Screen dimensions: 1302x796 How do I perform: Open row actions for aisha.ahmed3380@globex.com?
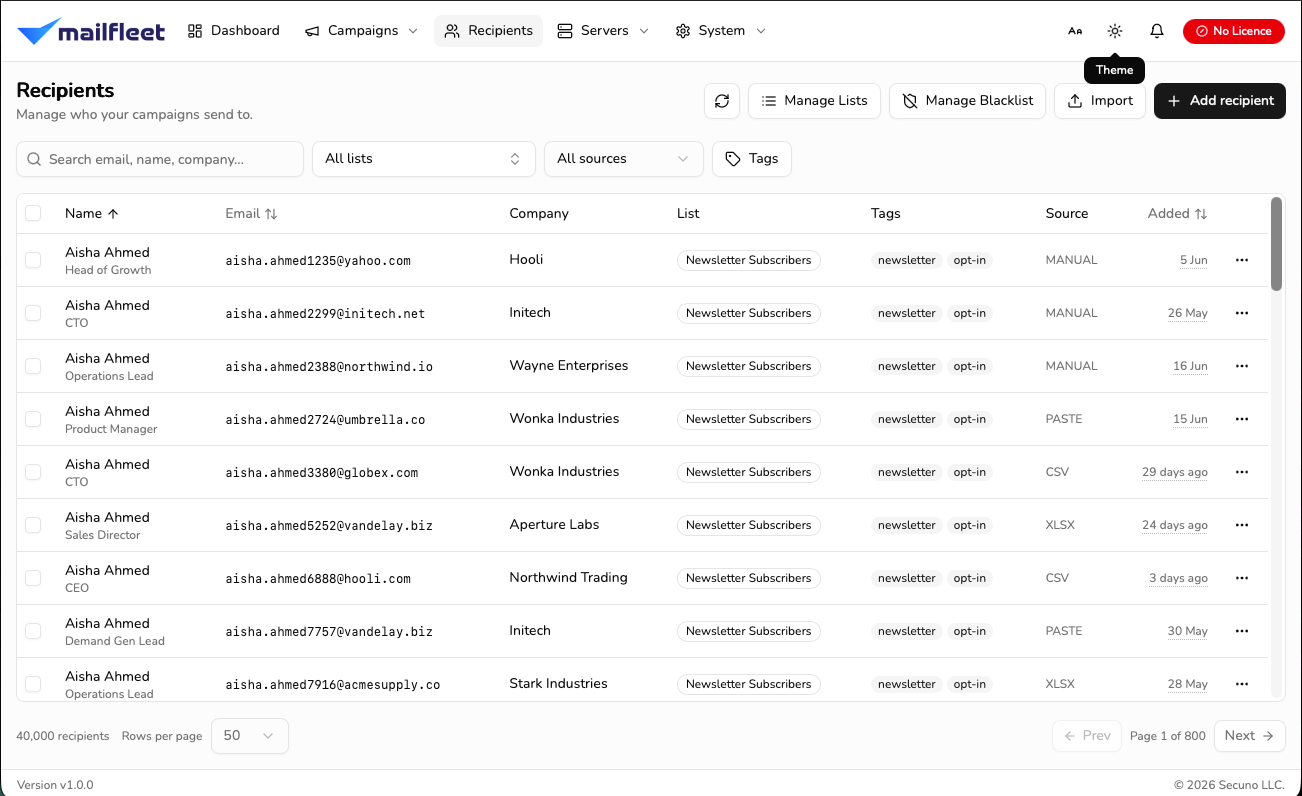pyautogui.click(x=1242, y=472)
